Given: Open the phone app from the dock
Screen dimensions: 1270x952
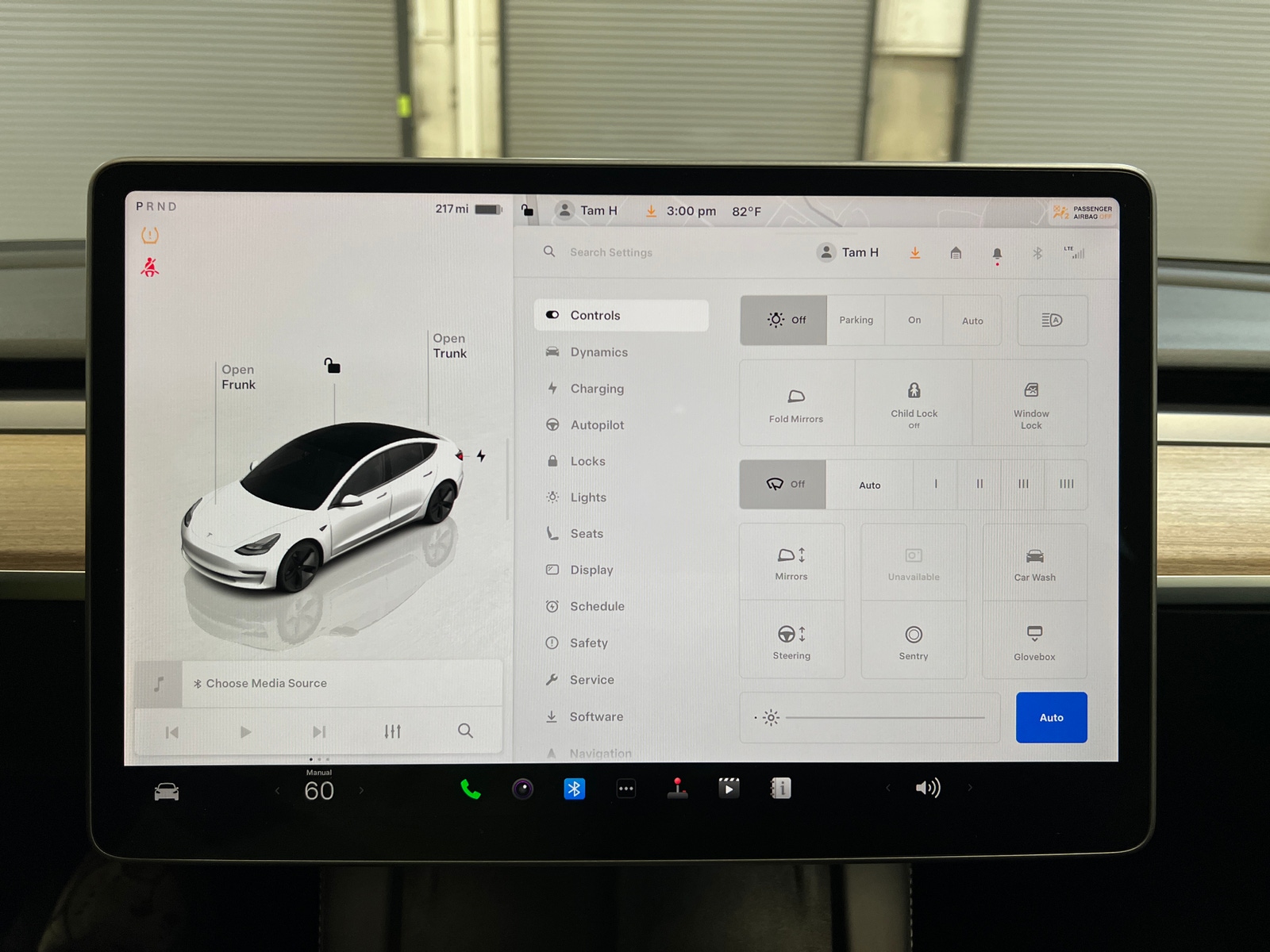Looking at the screenshot, I should [x=470, y=789].
